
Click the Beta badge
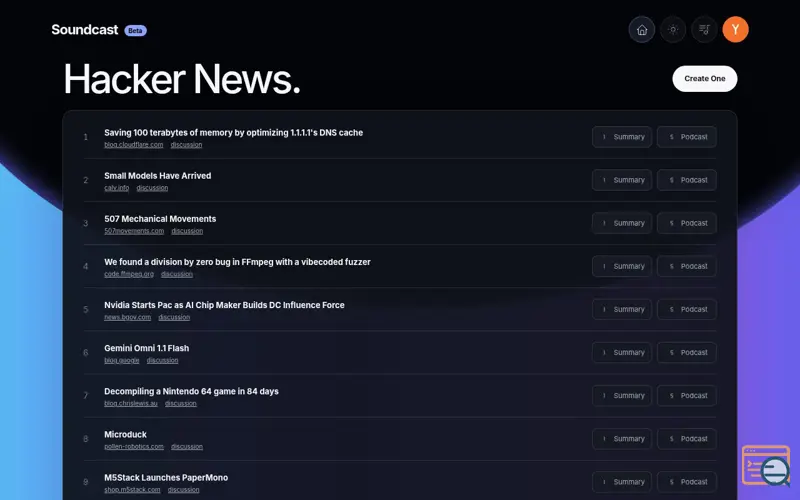coord(135,31)
